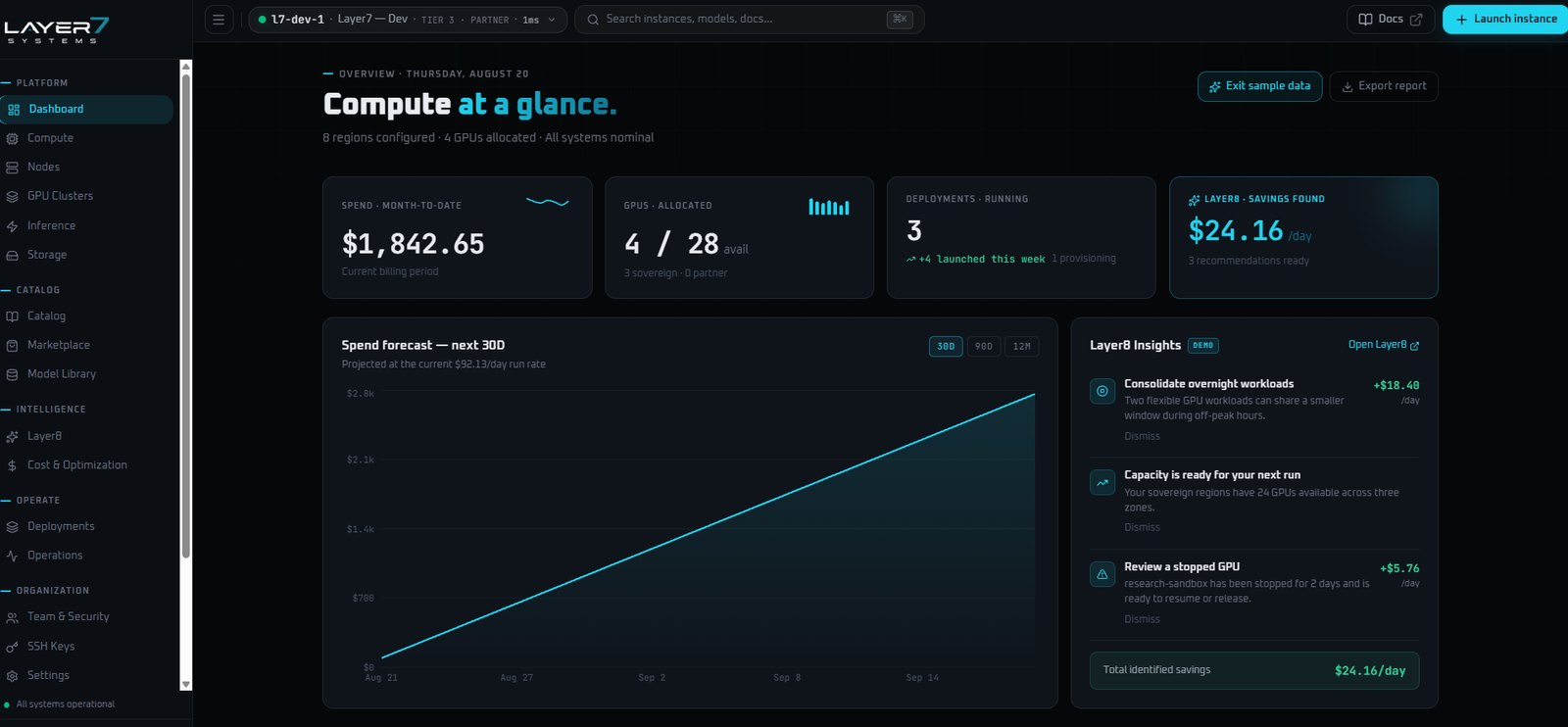Click the Inference lightning icon
Screen dimensions: 1568x727
pyautogui.click(x=13, y=226)
